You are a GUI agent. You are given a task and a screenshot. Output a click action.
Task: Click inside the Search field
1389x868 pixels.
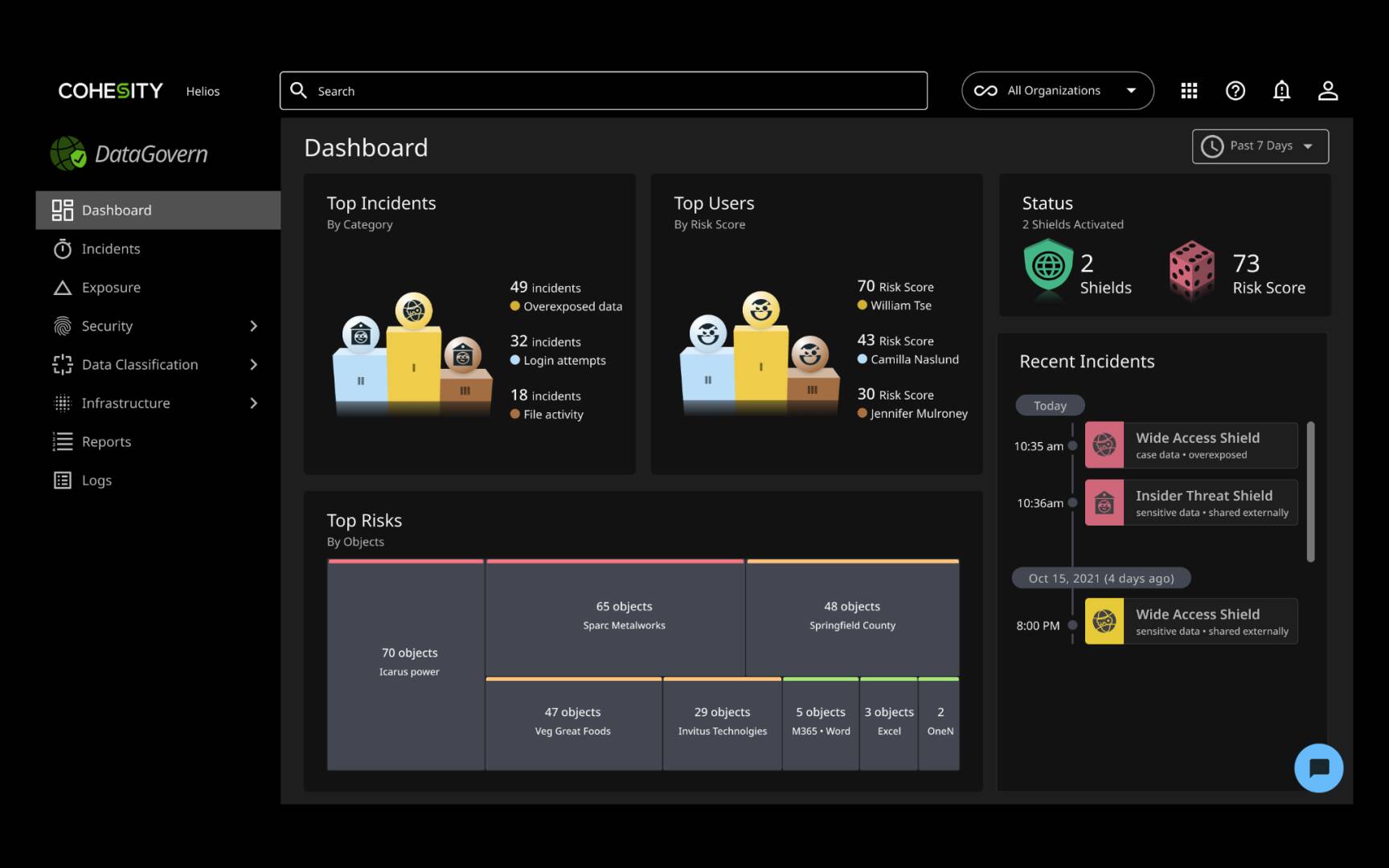point(603,90)
